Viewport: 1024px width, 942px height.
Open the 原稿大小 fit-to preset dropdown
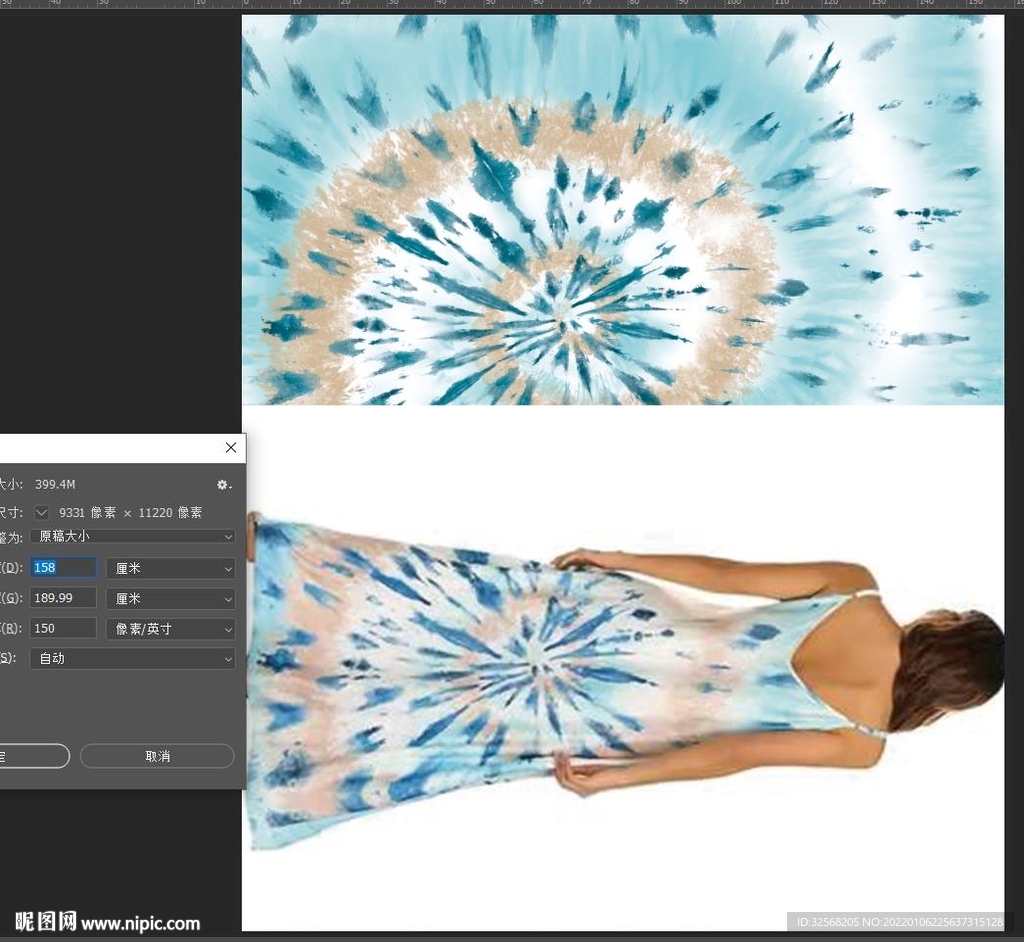pyautogui.click(x=132, y=537)
